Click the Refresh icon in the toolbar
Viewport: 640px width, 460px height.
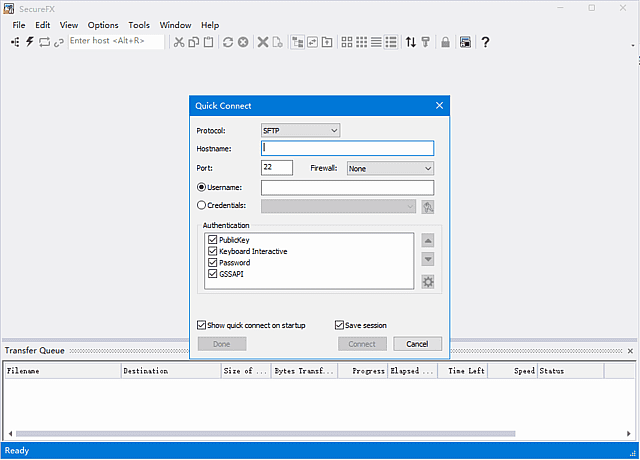[228, 42]
